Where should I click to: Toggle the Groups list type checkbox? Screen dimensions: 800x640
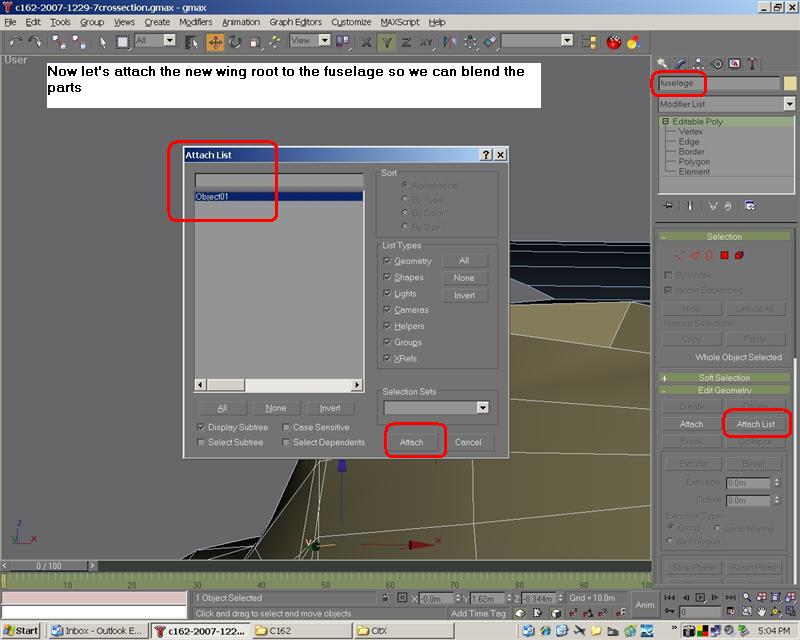point(387,342)
